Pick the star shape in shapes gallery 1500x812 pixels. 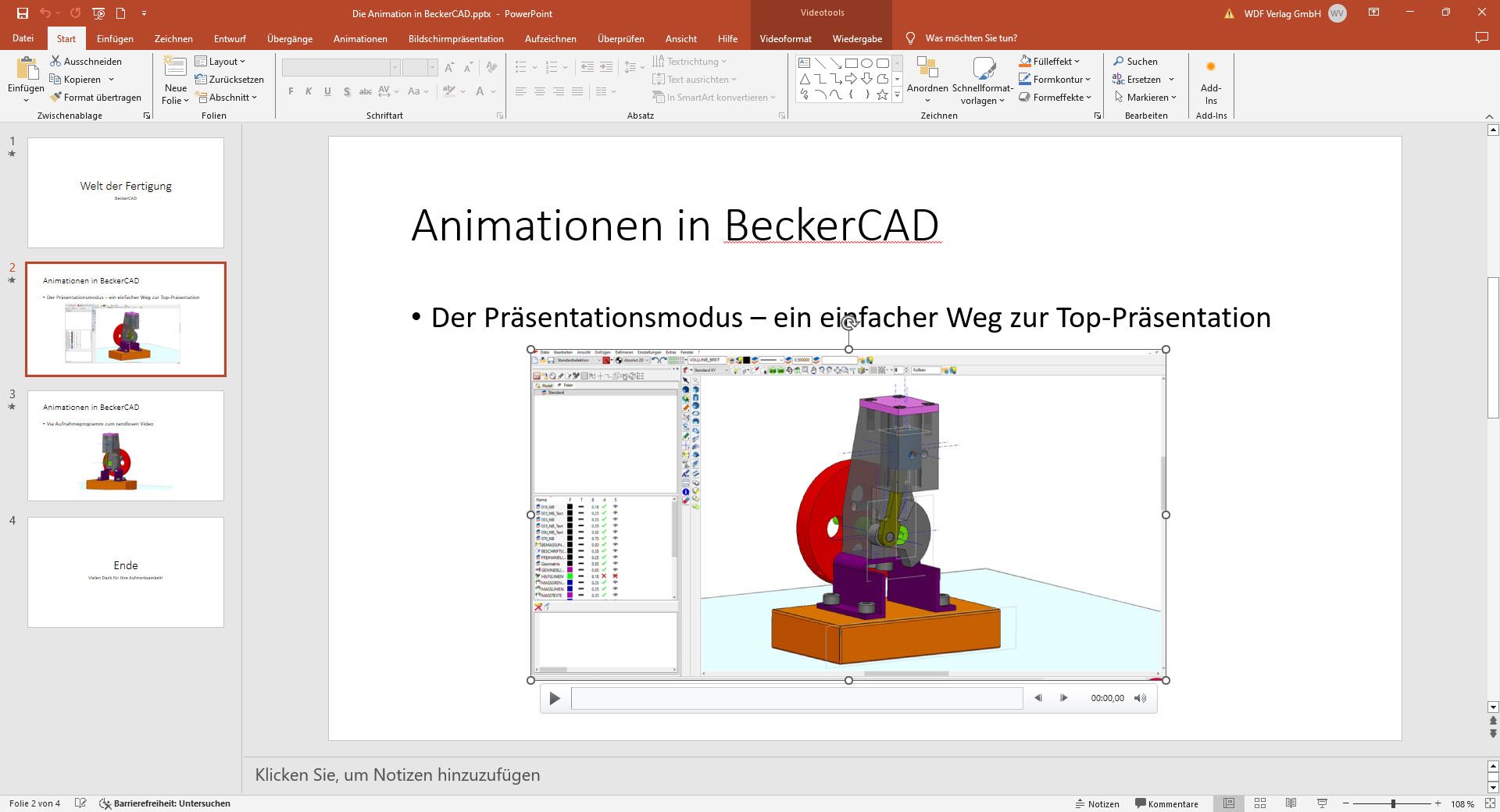(882, 94)
